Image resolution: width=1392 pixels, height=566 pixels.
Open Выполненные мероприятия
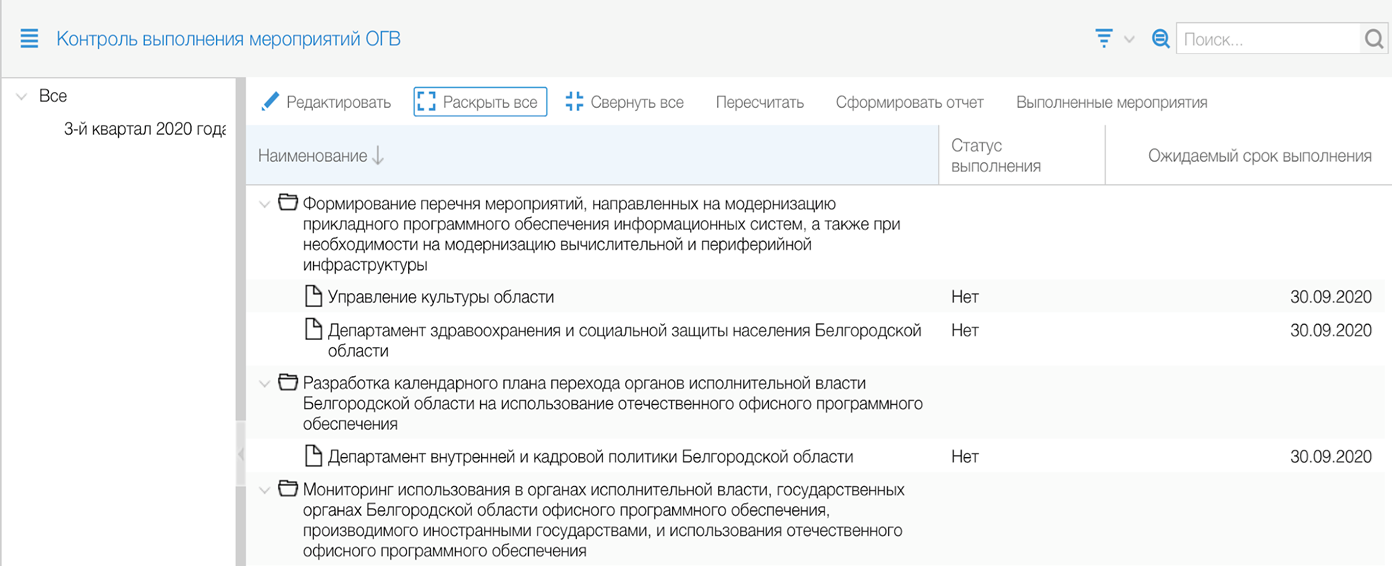point(1111,102)
